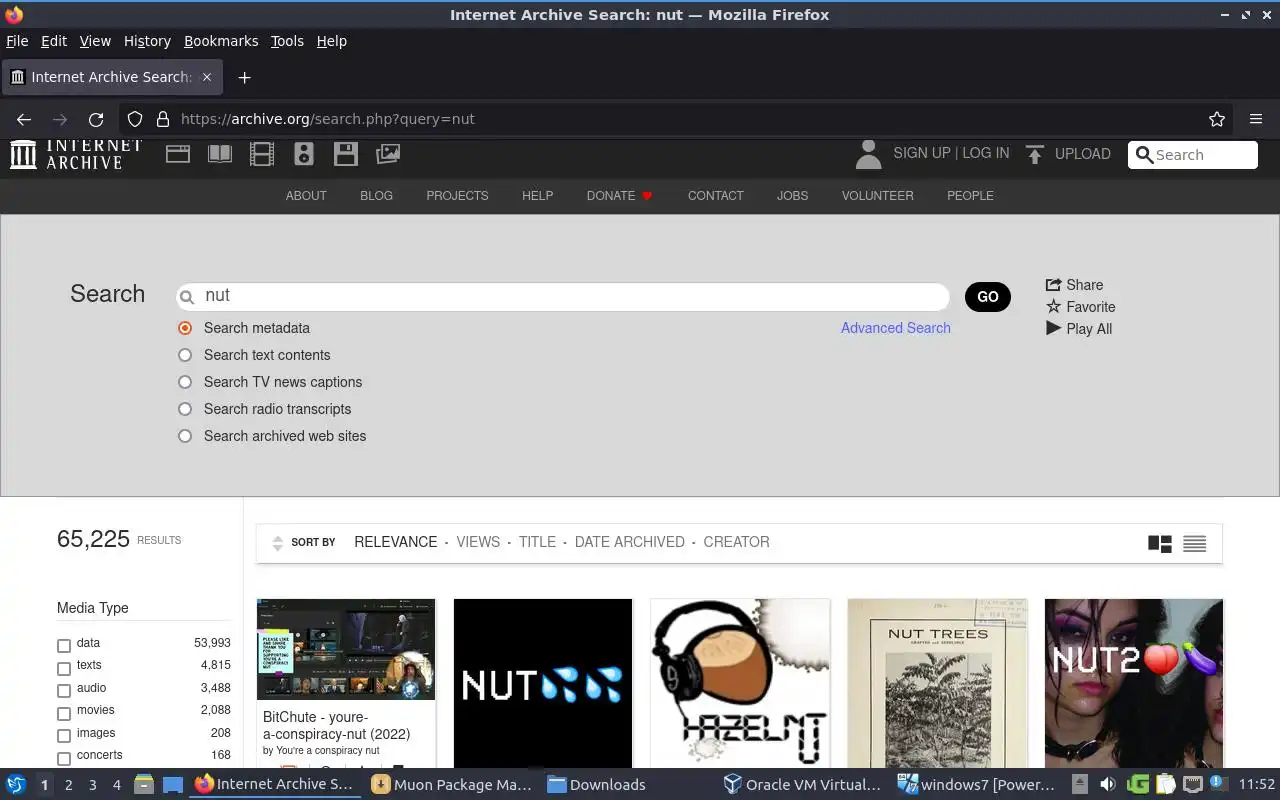Open the History menu
The height and width of the screenshot is (800, 1280).
[147, 41]
